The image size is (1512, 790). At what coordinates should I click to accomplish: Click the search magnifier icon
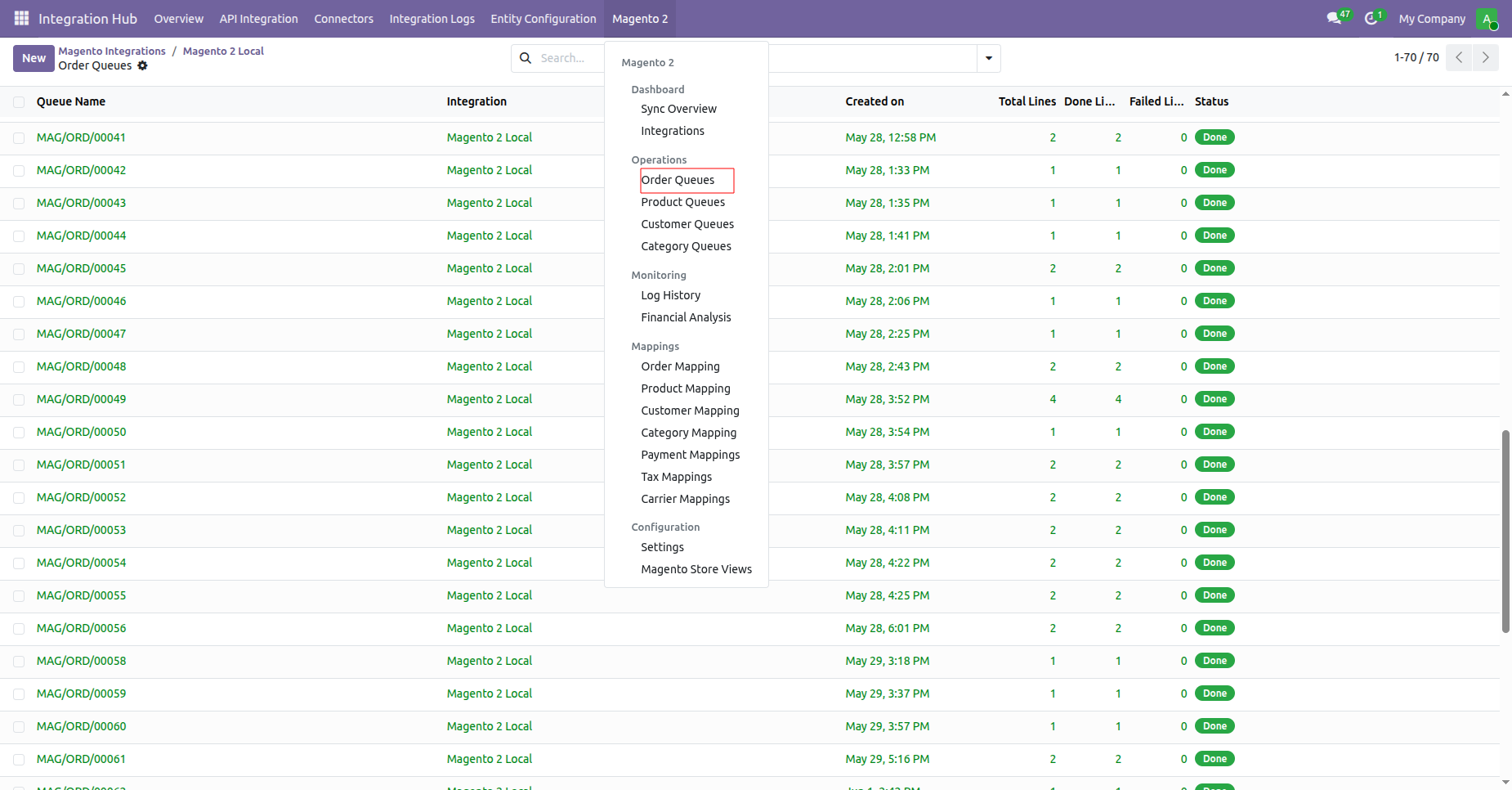(526, 58)
